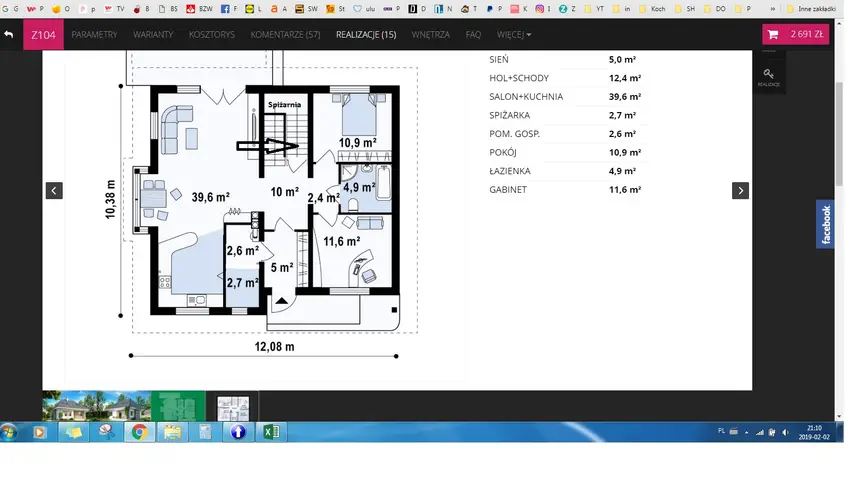Open the Windows Start menu
Viewport: 850px width, 478px height.
coord(9,432)
